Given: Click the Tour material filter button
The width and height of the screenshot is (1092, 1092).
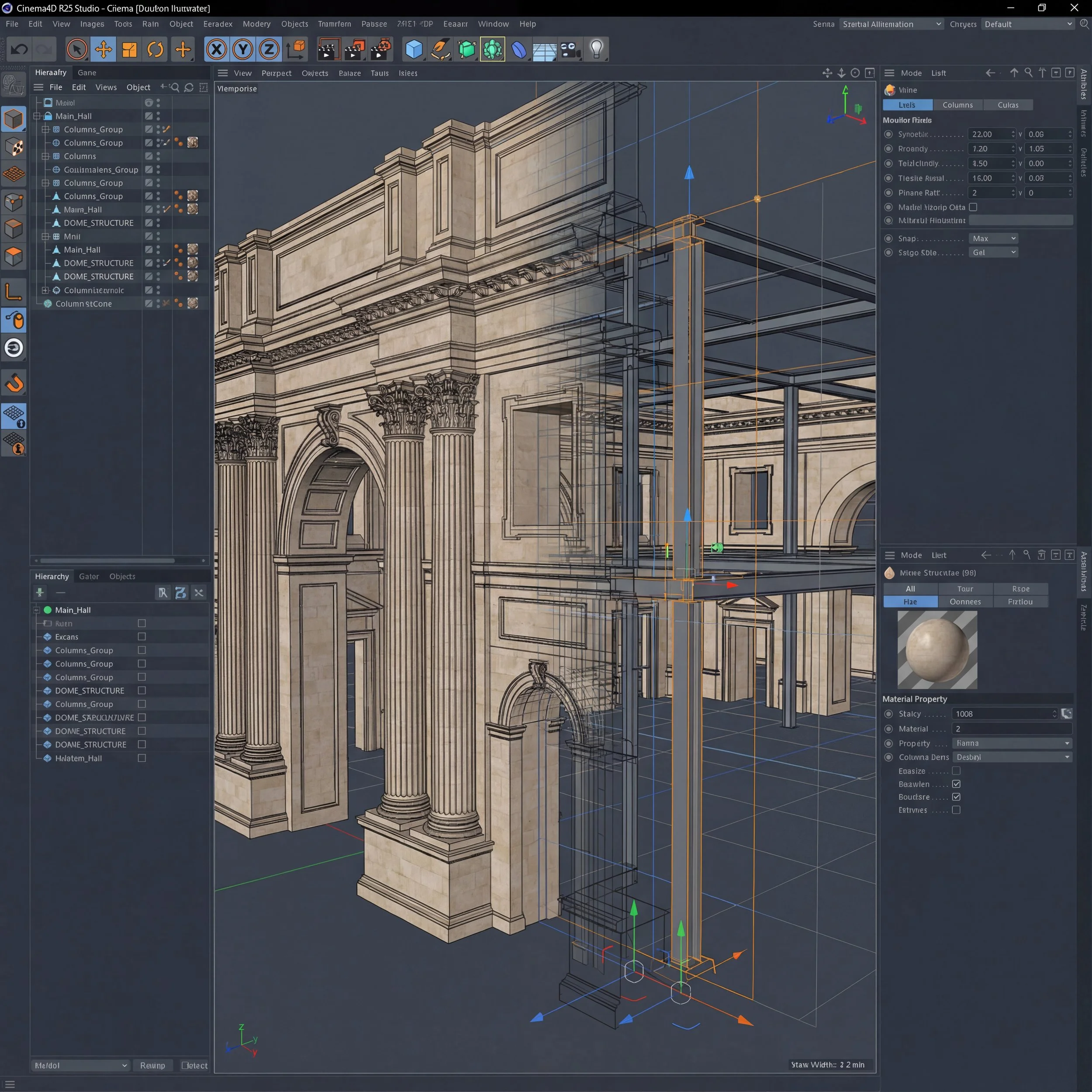Looking at the screenshot, I should (965, 589).
